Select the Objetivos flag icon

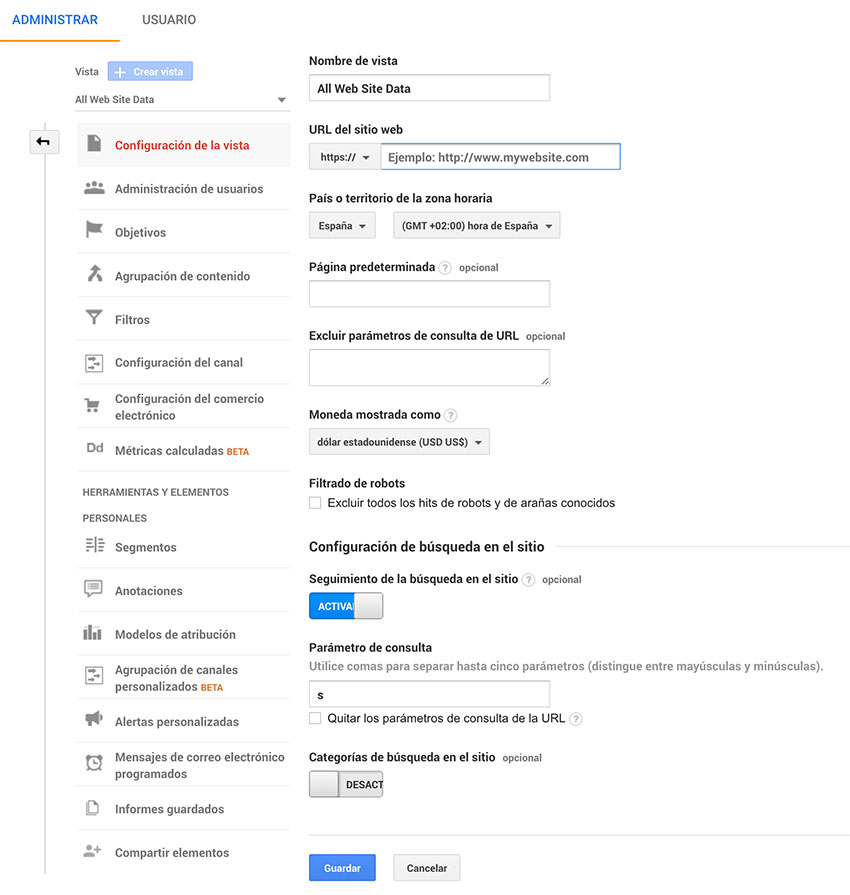click(x=94, y=231)
